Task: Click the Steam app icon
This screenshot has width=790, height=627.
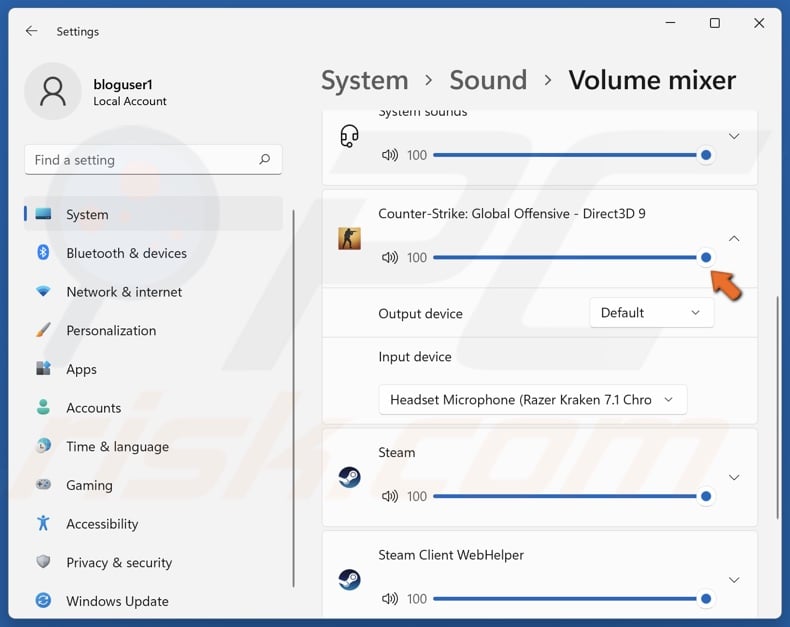Action: coord(349,477)
